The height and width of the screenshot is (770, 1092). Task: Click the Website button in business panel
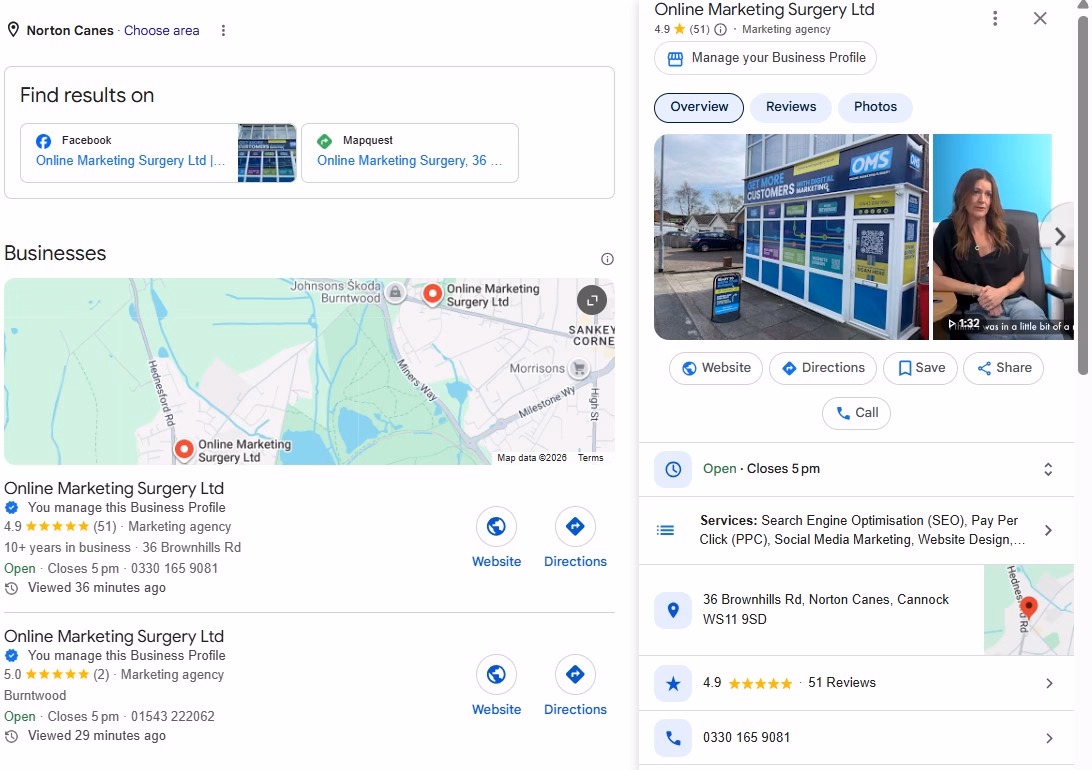click(x=716, y=368)
